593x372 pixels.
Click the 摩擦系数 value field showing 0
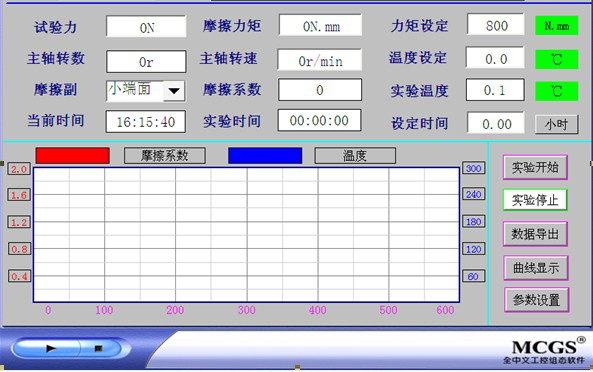click(x=320, y=90)
